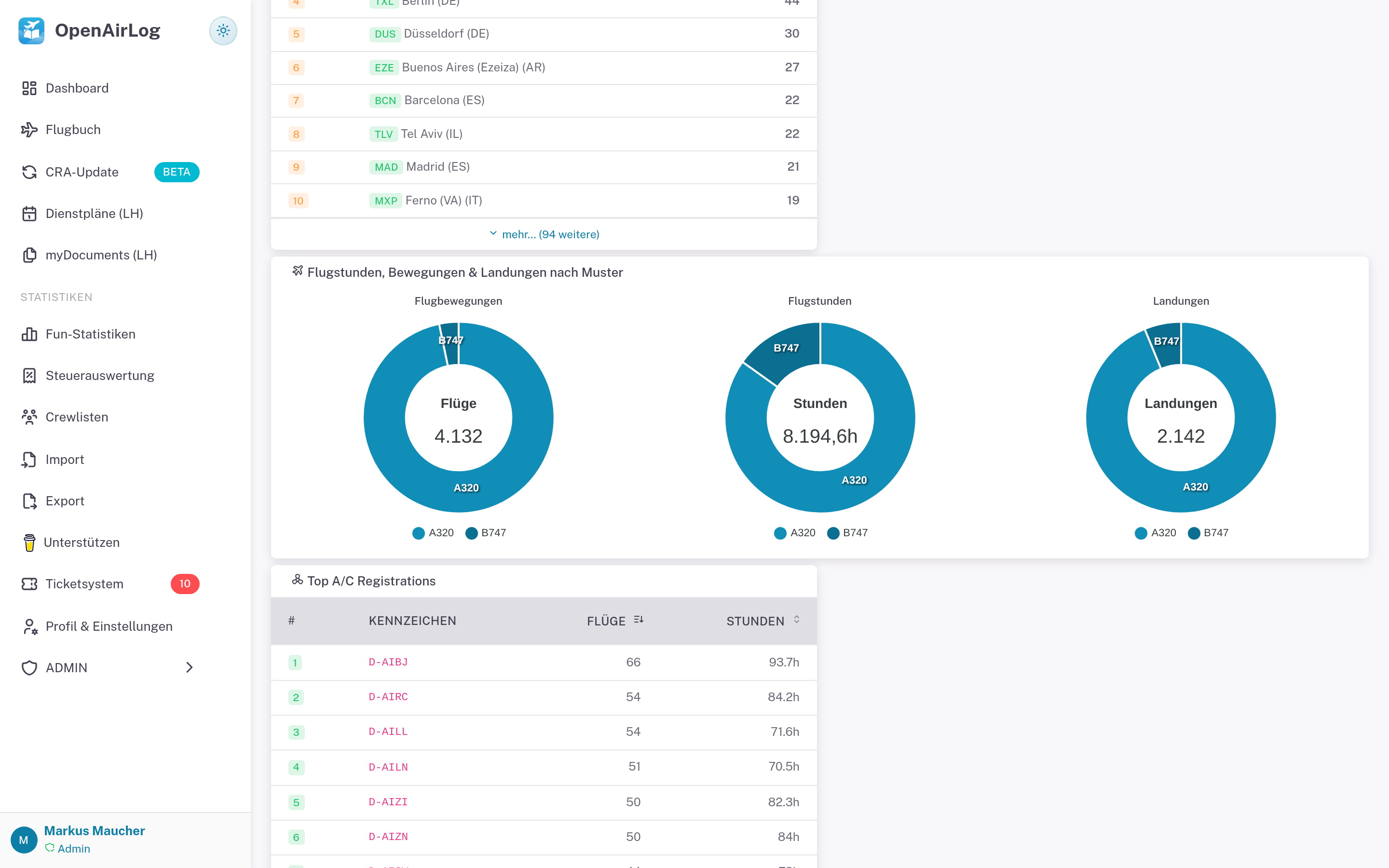Toggle the light/dark theme sun button
This screenshot has width=1389, height=868.
223,30
